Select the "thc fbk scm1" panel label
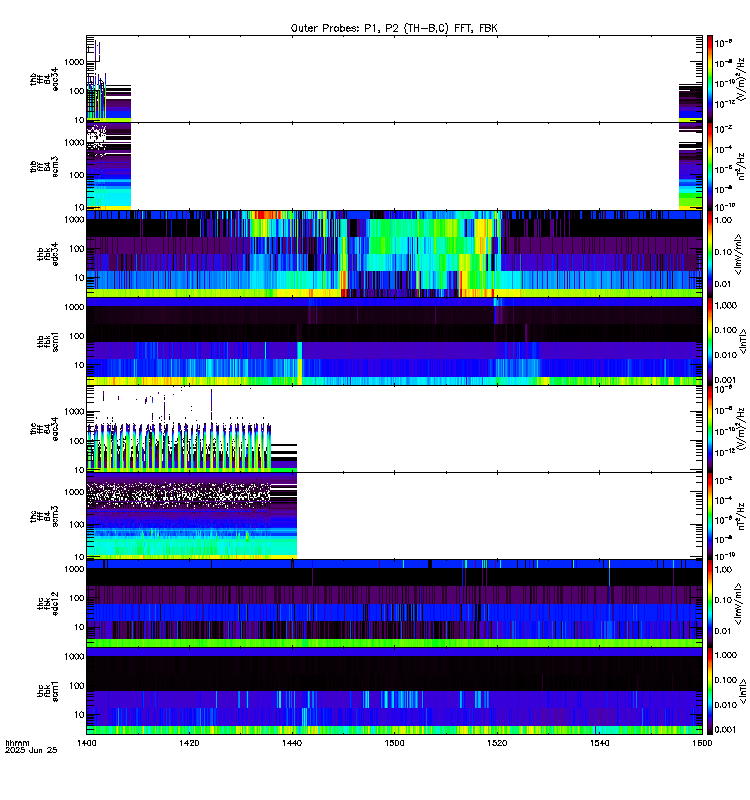This screenshot has width=750, height=800. [x=48, y=691]
